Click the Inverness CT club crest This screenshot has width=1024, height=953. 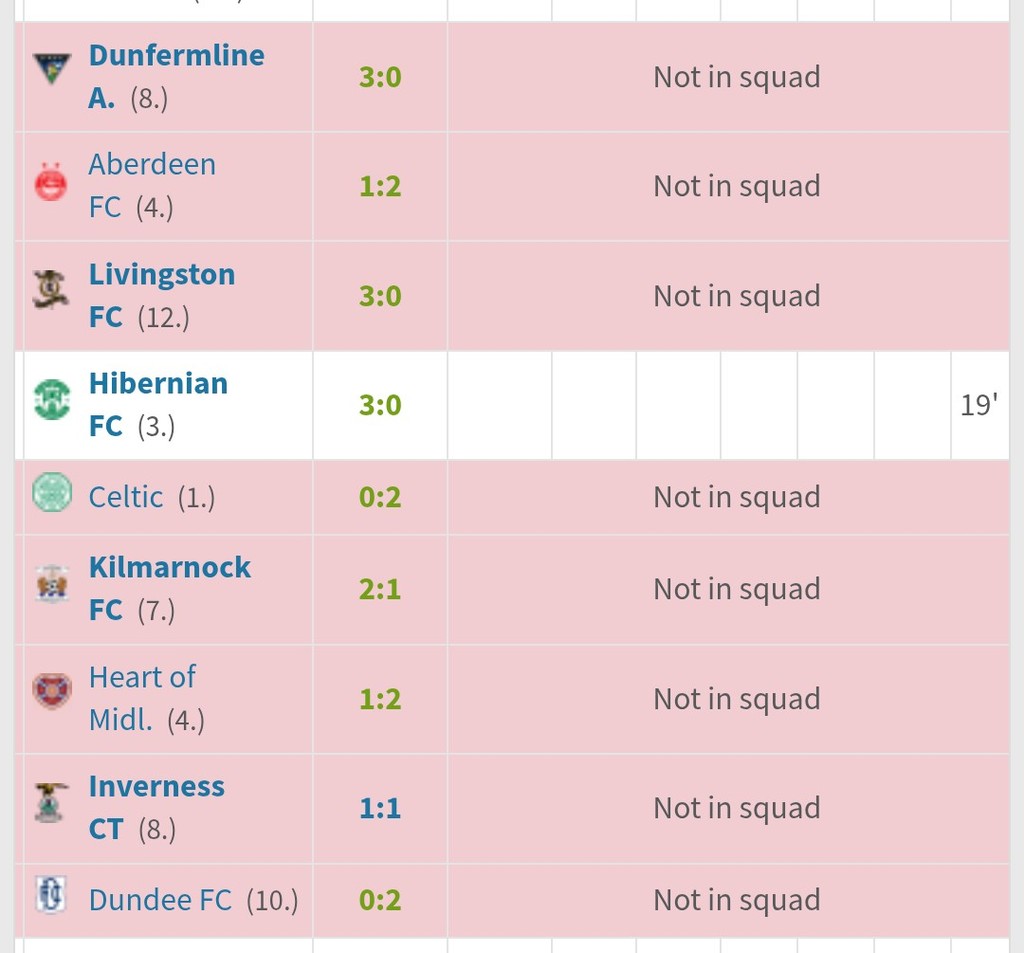coord(50,802)
